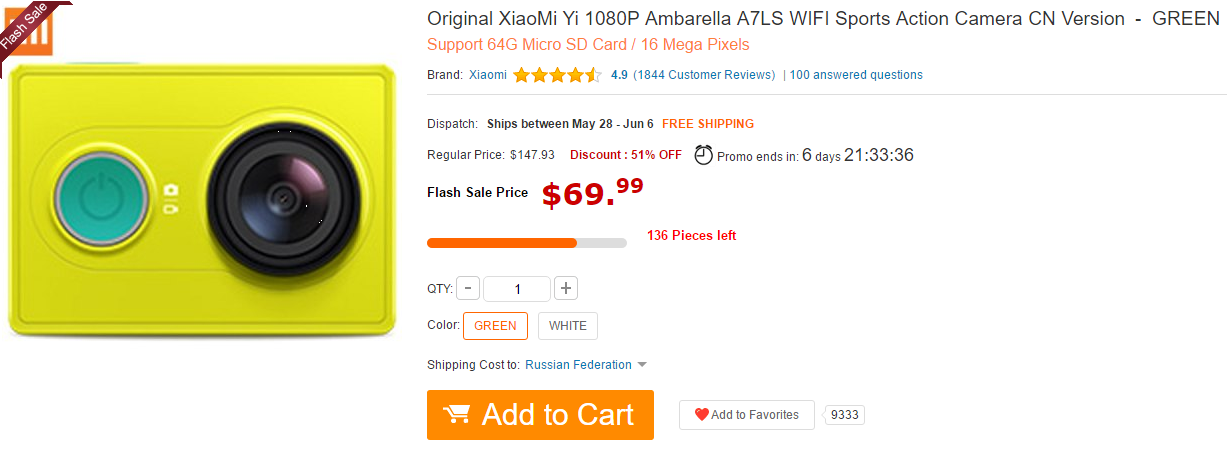Open the 100 answered questions link
This screenshot has height=449, width=1227.
tap(856, 75)
